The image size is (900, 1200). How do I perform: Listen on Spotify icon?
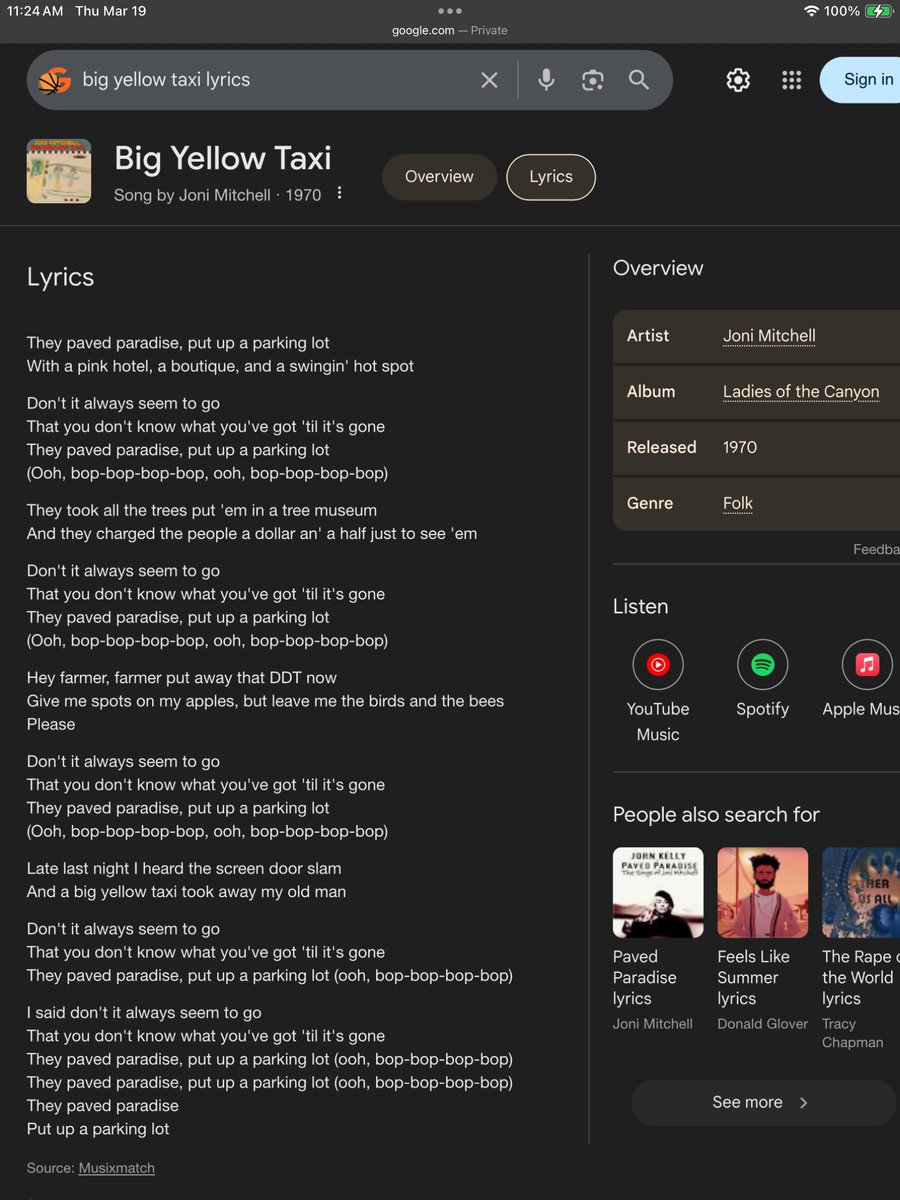[x=763, y=664]
